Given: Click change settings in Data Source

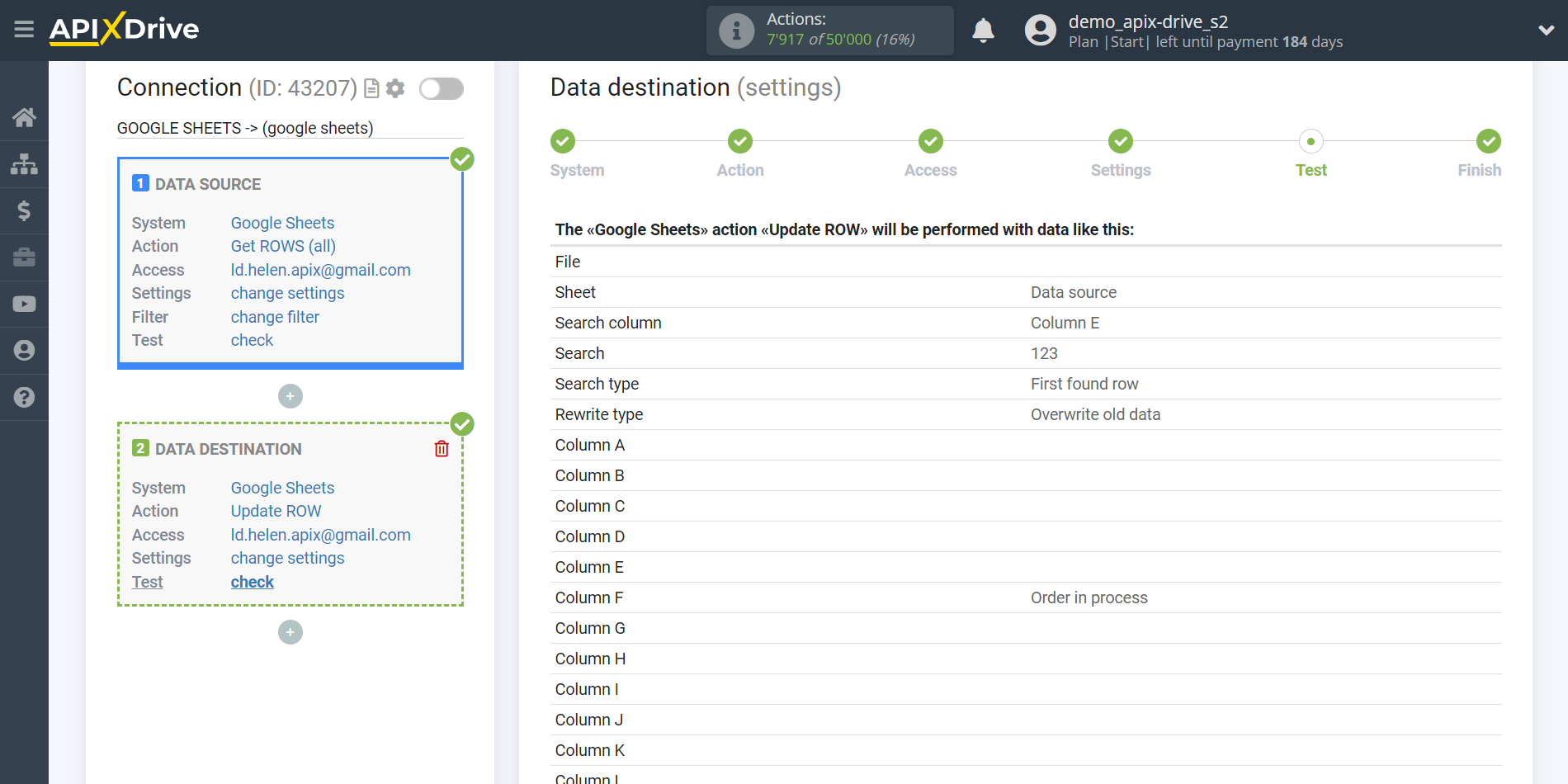Looking at the screenshot, I should 287,293.
